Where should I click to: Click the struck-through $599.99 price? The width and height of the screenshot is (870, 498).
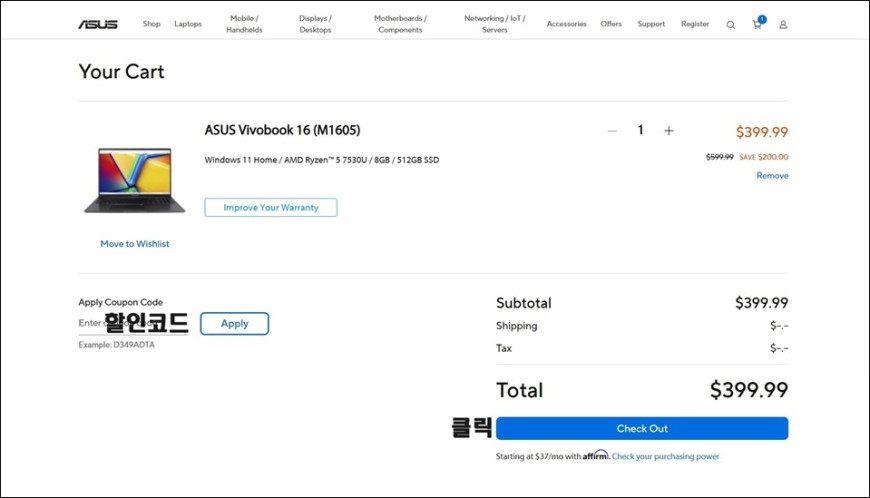click(720, 157)
